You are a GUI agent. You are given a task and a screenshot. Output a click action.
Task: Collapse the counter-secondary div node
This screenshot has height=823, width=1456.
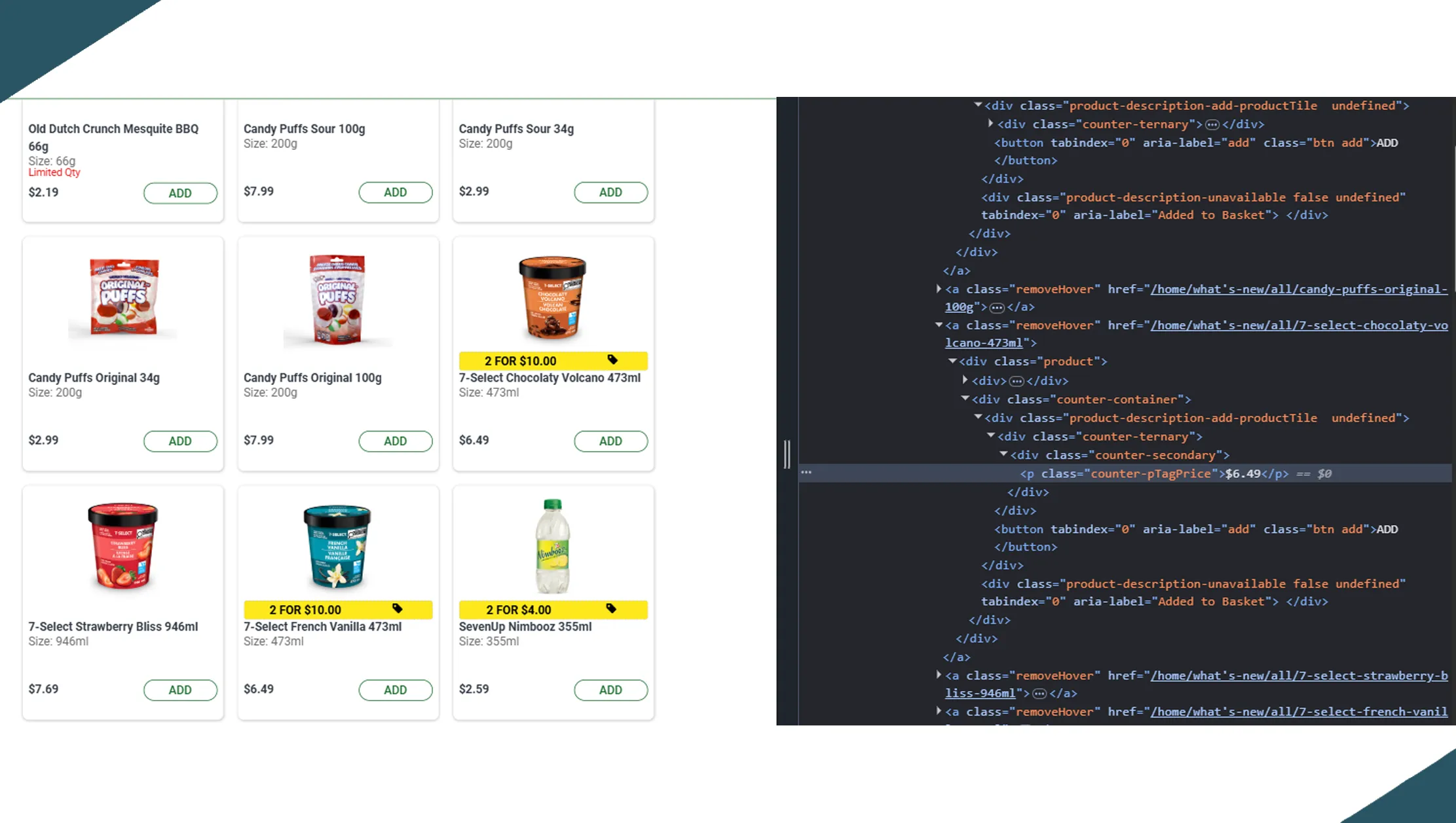tap(1003, 454)
